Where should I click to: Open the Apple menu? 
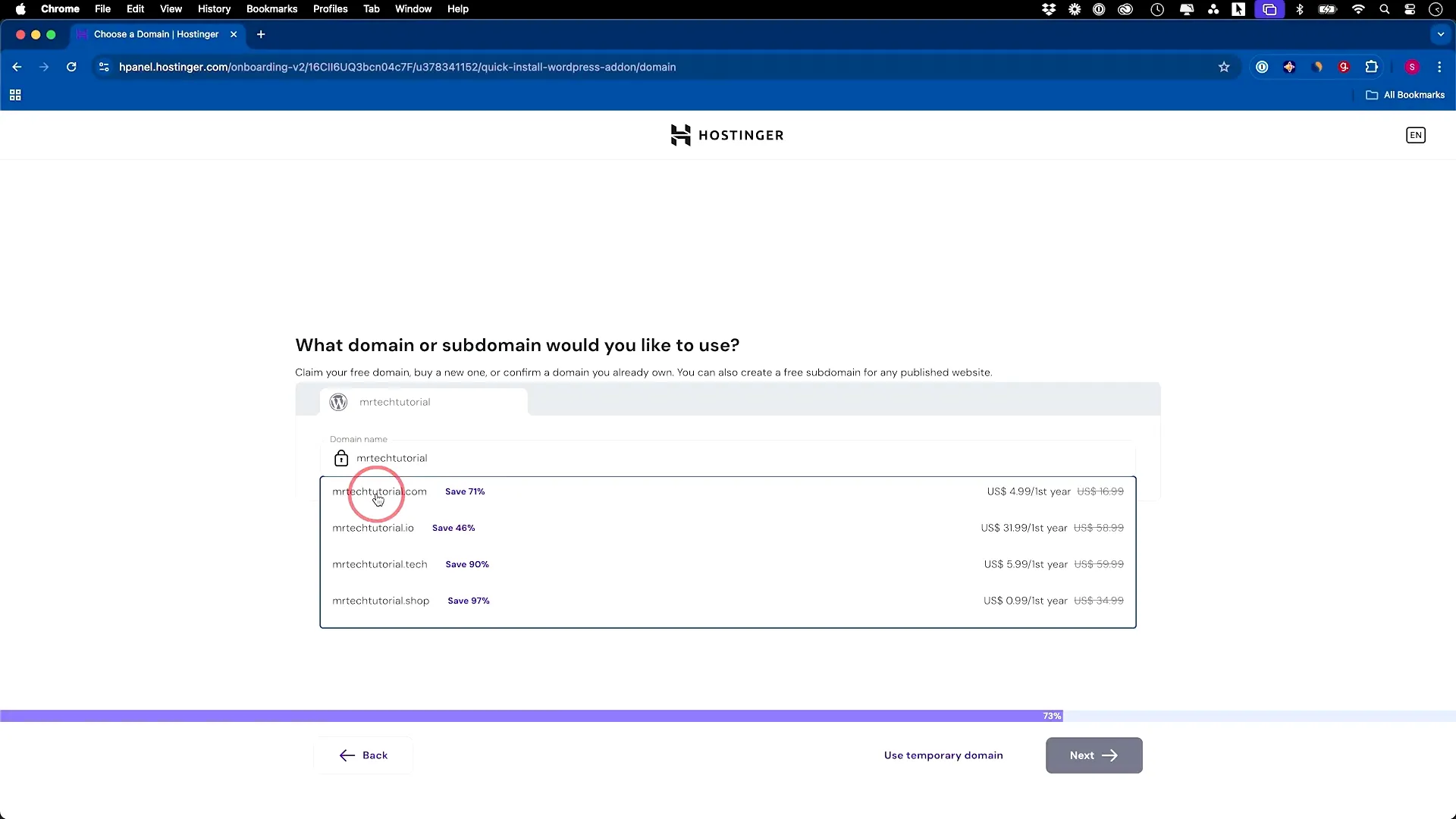(x=20, y=9)
